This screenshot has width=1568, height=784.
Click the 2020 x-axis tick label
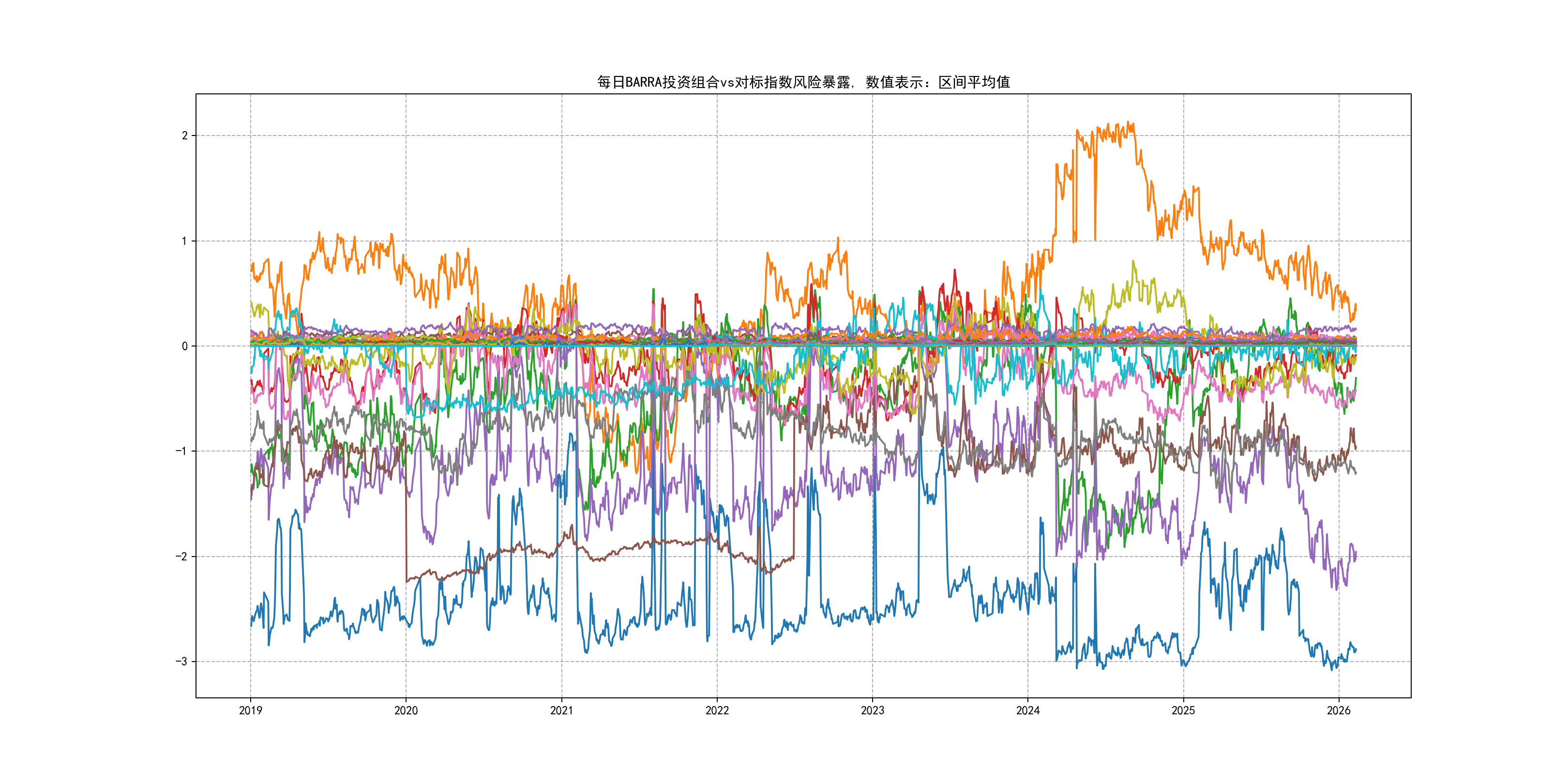[406, 710]
